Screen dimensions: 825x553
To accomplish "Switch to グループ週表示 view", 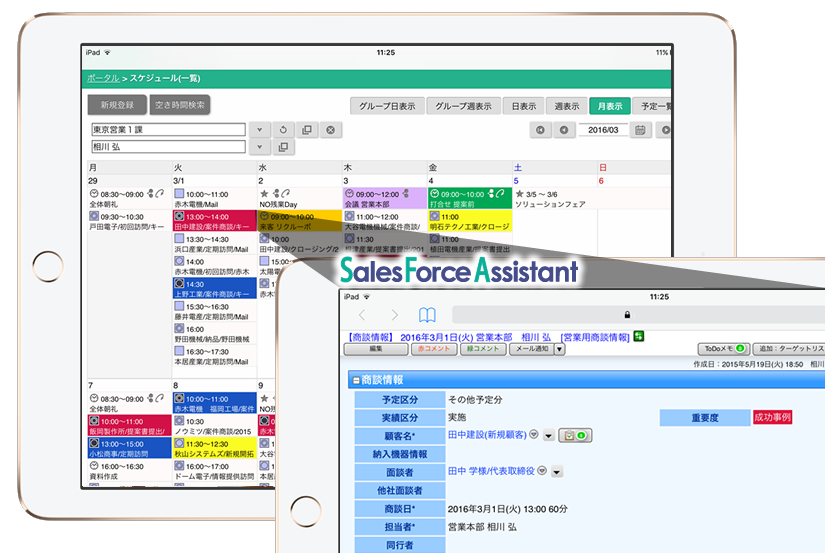I will point(463,106).
